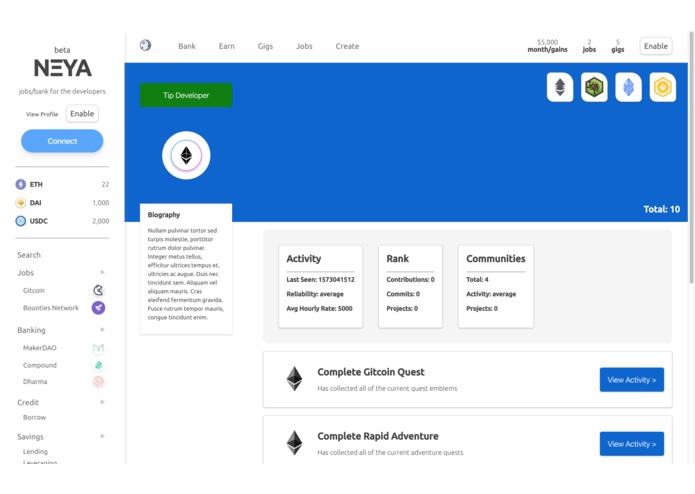This screenshot has width=695, height=494.
Task: Expand the Credit sidebar section arrow
Action: pos(102,402)
